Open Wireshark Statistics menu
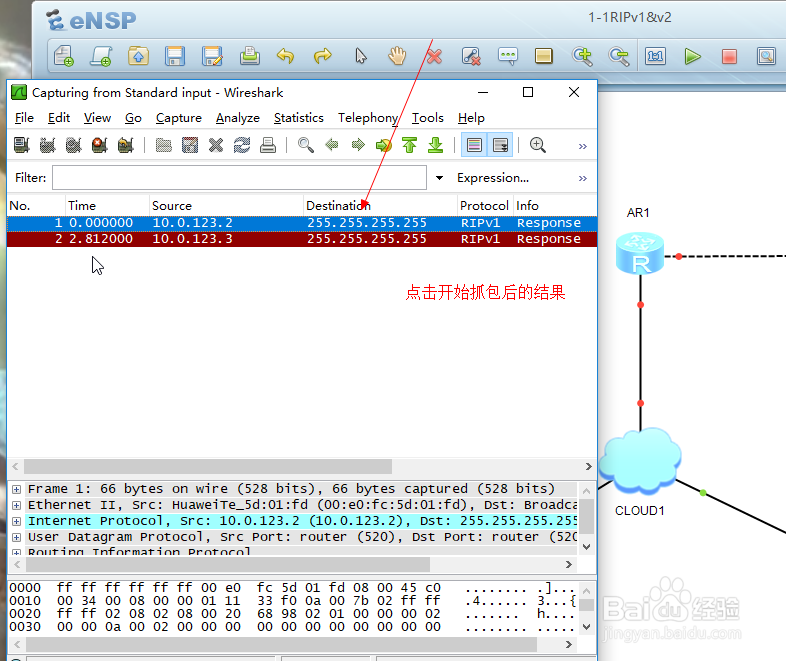This screenshot has height=661, width=786. [298, 118]
